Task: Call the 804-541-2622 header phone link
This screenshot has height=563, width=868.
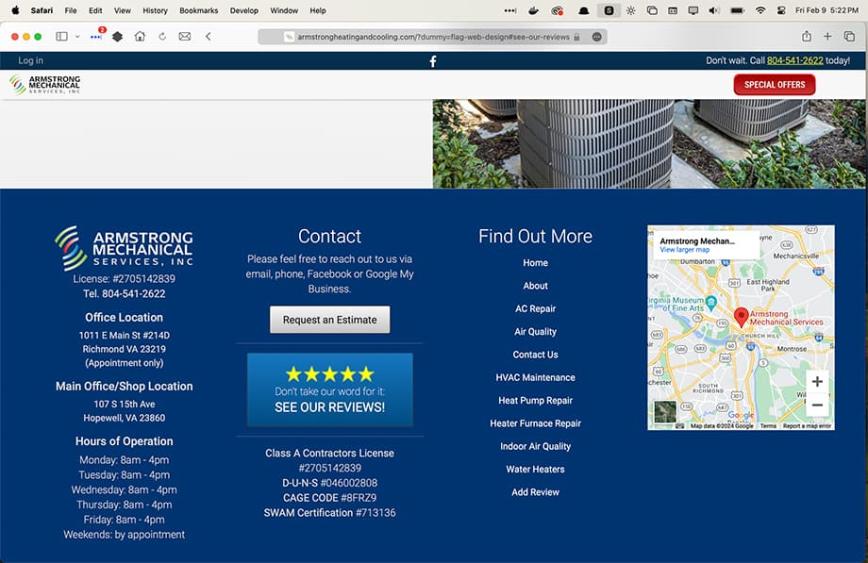Action: pos(795,60)
